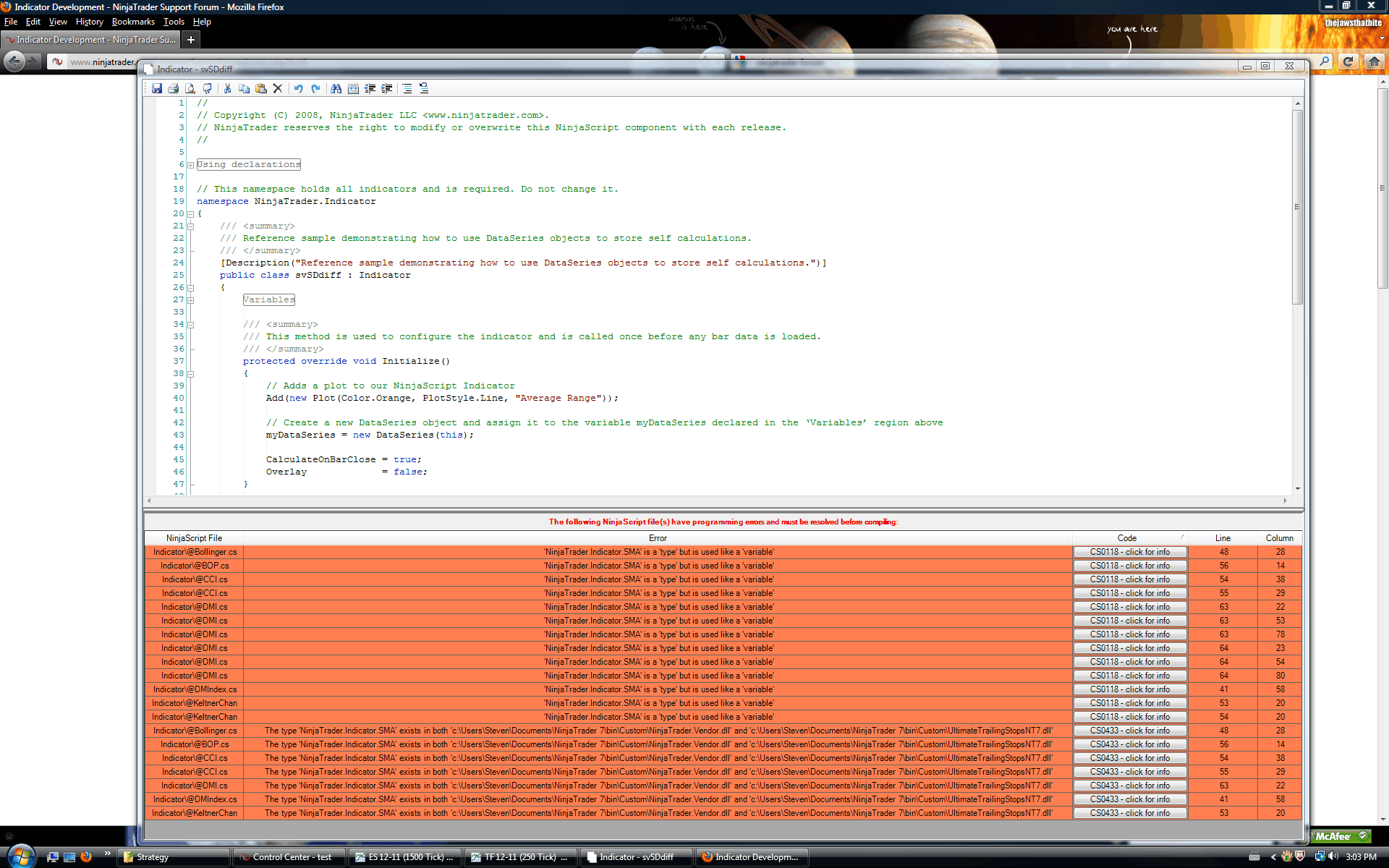Open the Tools menu in Firefox
1389x868 pixels.
tap(174, 22)
